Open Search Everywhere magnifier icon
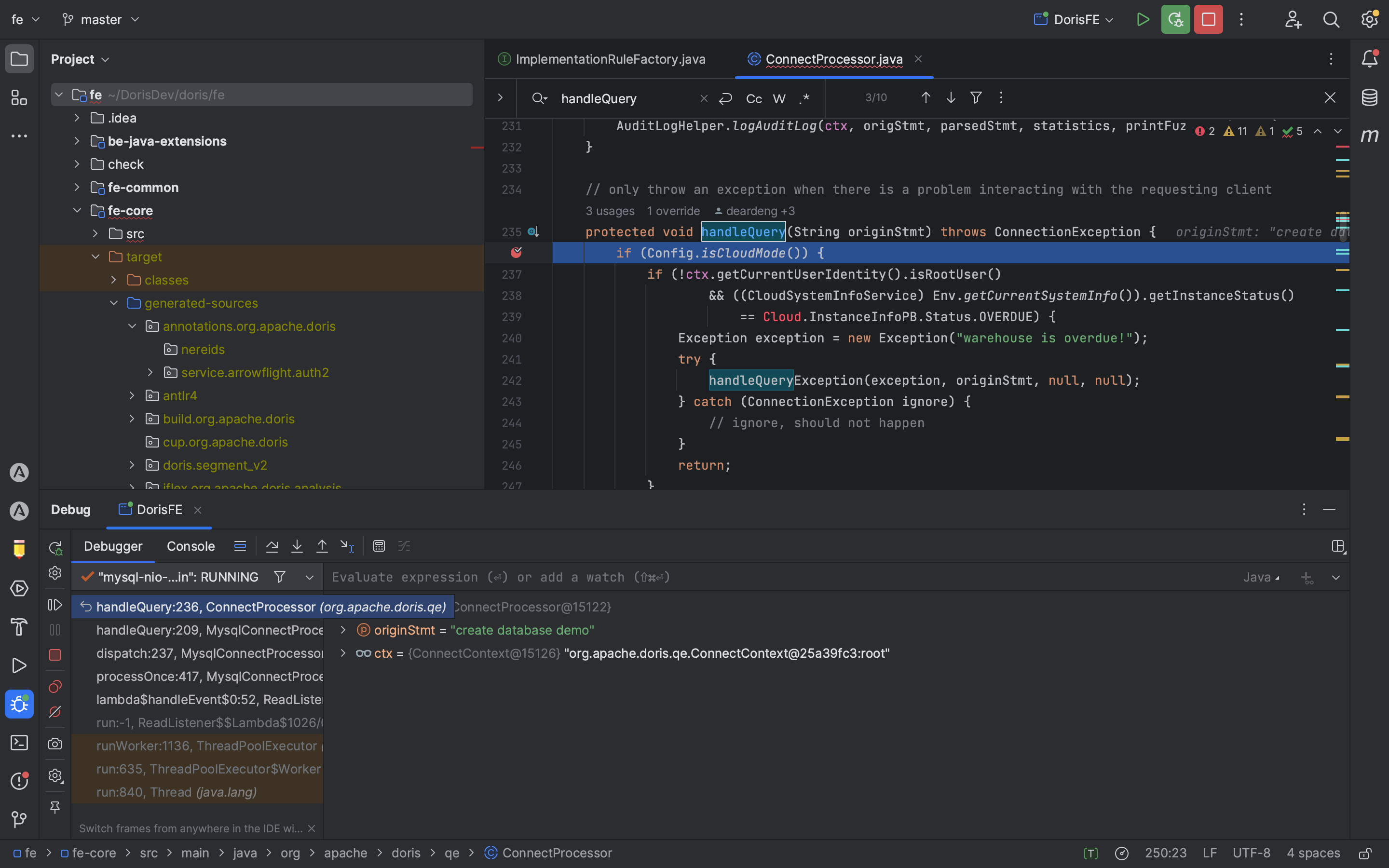Image resolution: width=1389 pixels, height=868 pixels. click(1331, 19)
